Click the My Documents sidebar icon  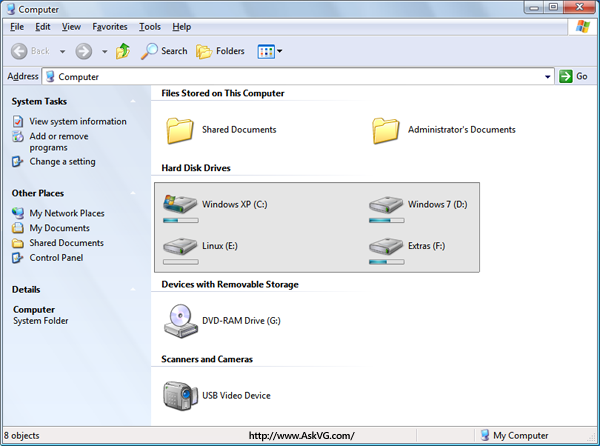[18, 228]
